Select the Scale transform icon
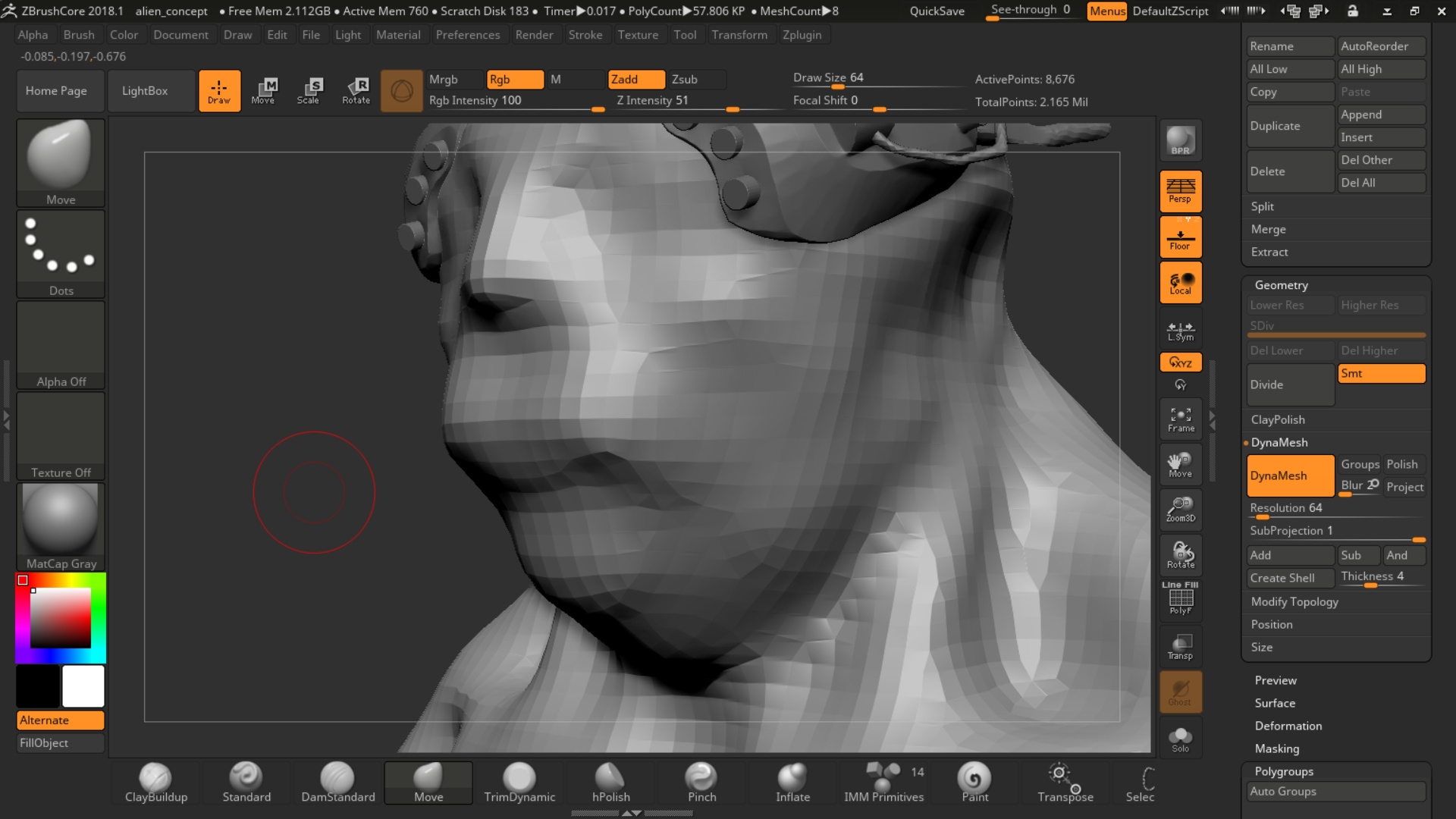1456x819 pixels. point(309,91)
